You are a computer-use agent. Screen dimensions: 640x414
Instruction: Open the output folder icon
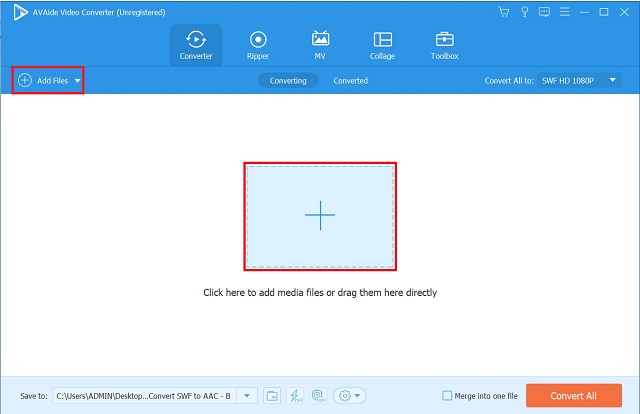click(x=272, y=396)
